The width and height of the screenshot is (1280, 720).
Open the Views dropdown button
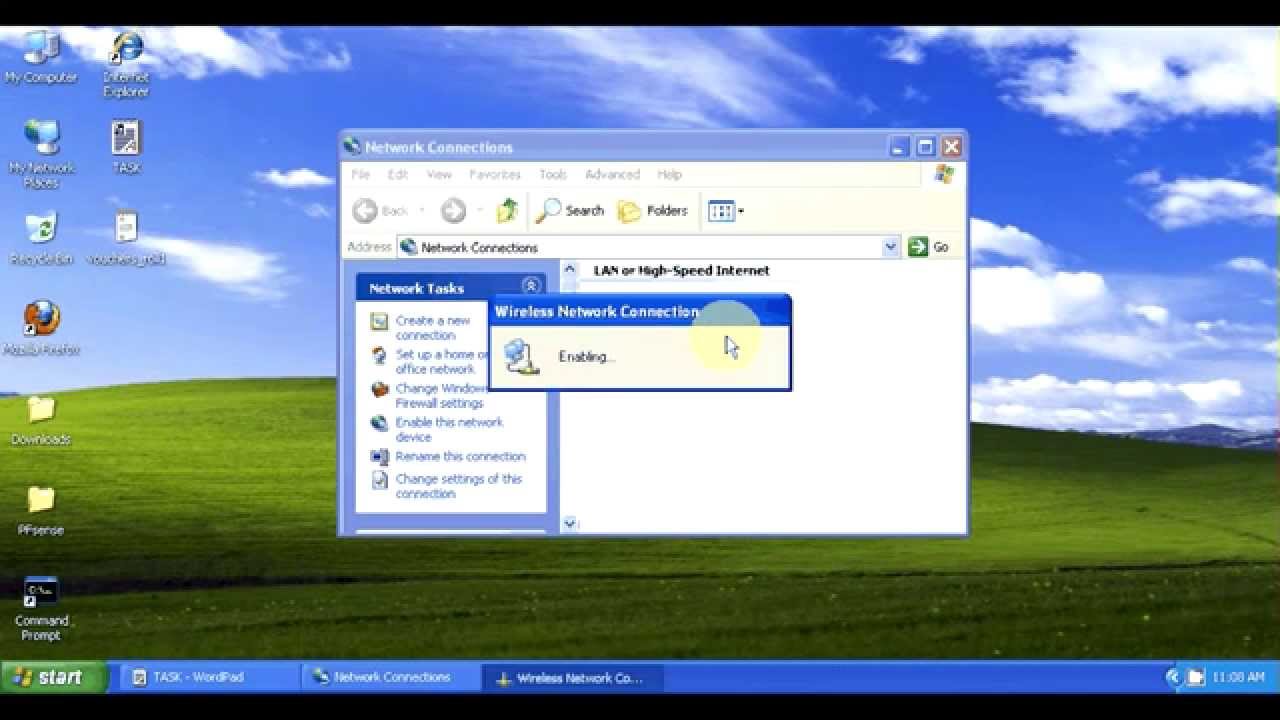click(726, 210)
